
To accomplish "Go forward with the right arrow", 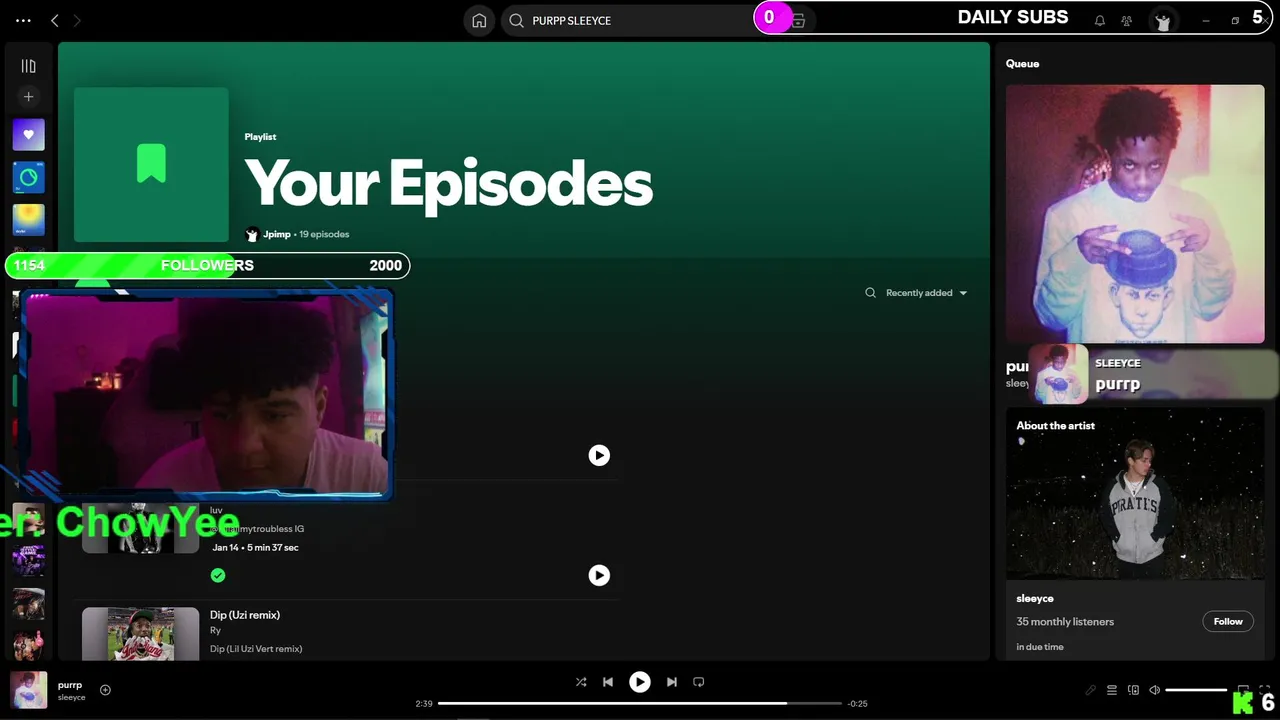I will [77, 20].
